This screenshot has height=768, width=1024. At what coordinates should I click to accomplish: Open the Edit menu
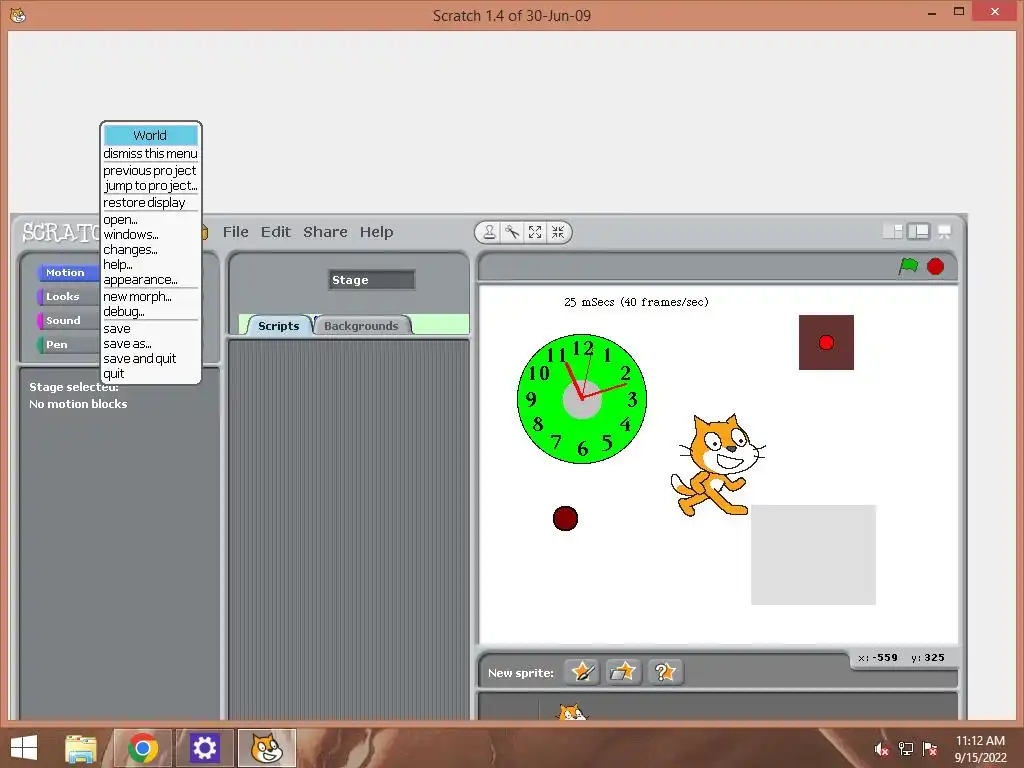point(276,232)
